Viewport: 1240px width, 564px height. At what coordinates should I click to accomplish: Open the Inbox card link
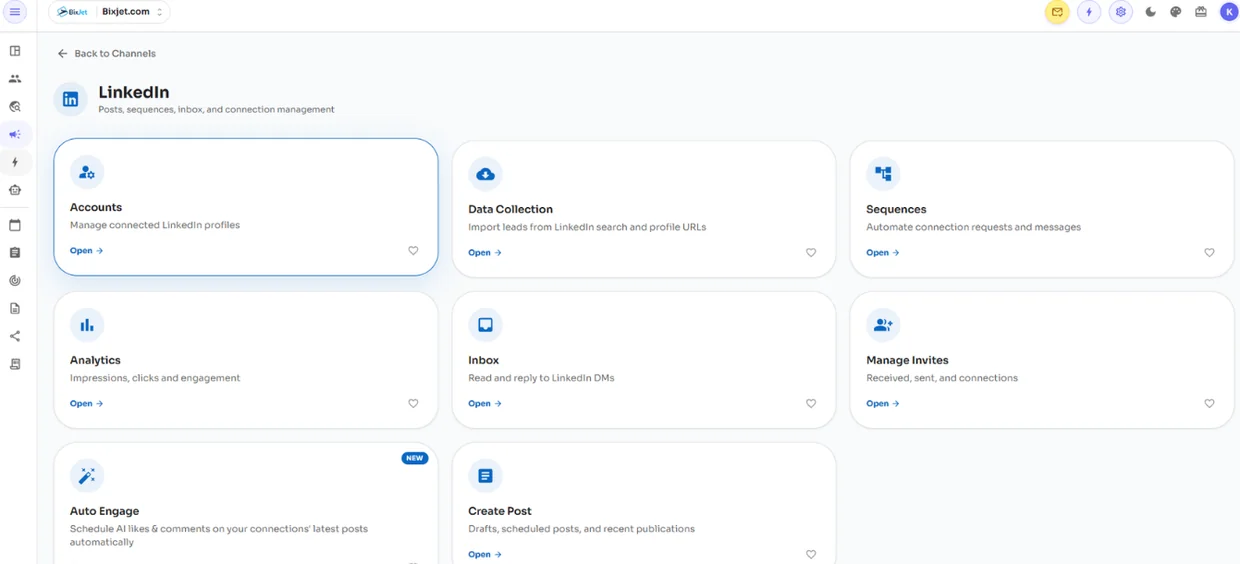pos(485,404)
